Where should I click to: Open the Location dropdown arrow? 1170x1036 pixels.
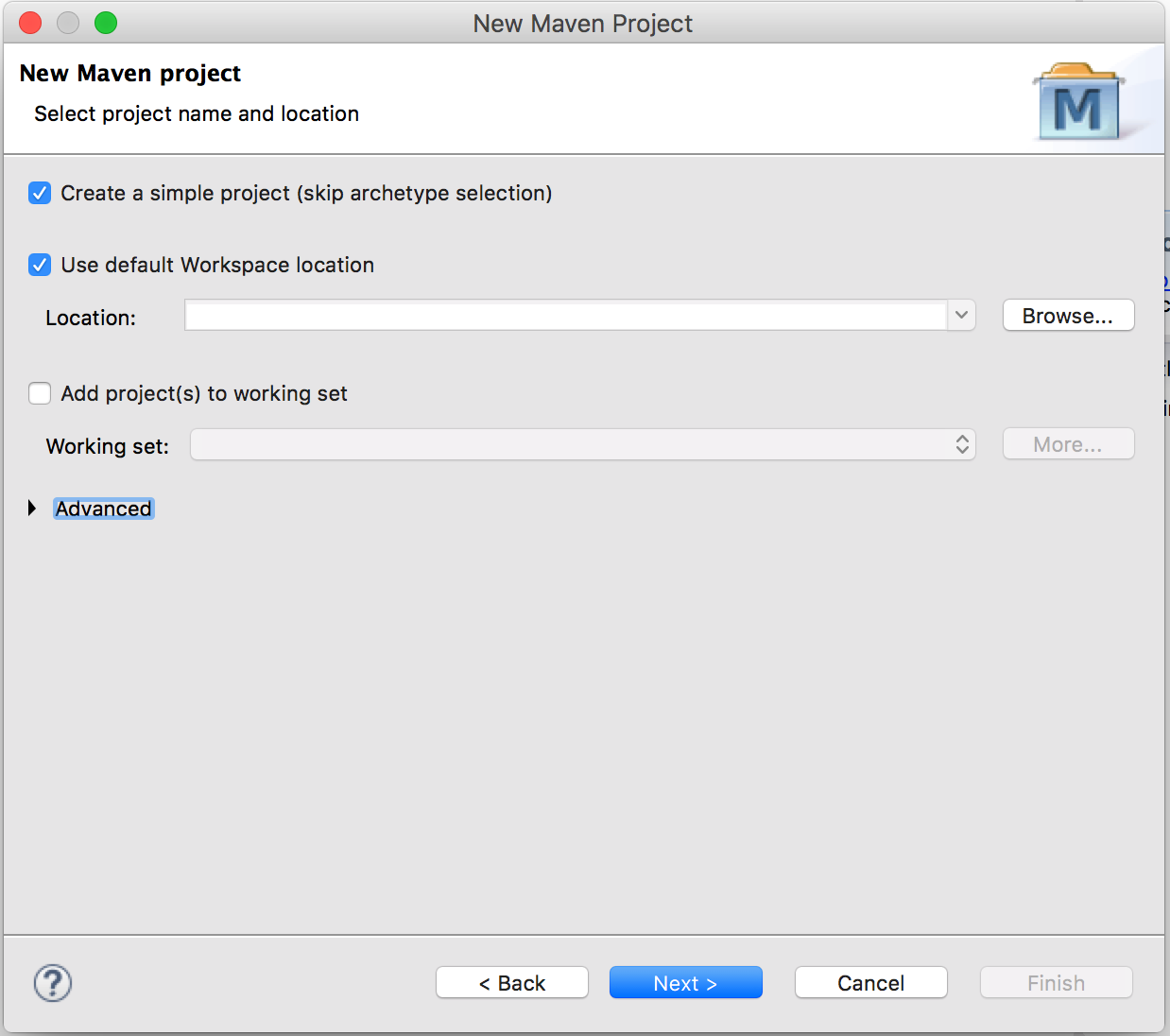pyautogui.click(x=961, y=316)
